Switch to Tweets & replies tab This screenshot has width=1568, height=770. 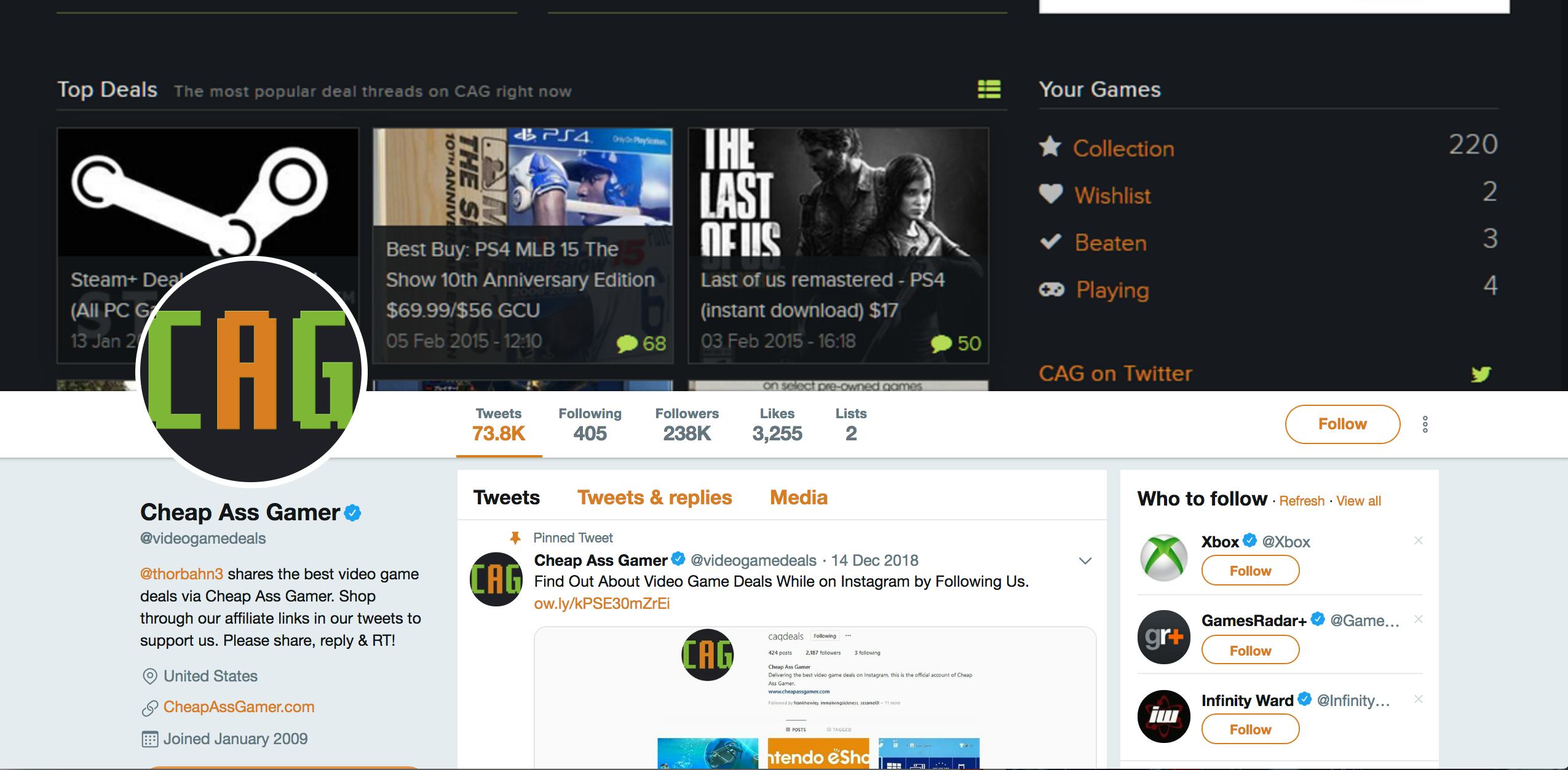[x=654, y=498]
